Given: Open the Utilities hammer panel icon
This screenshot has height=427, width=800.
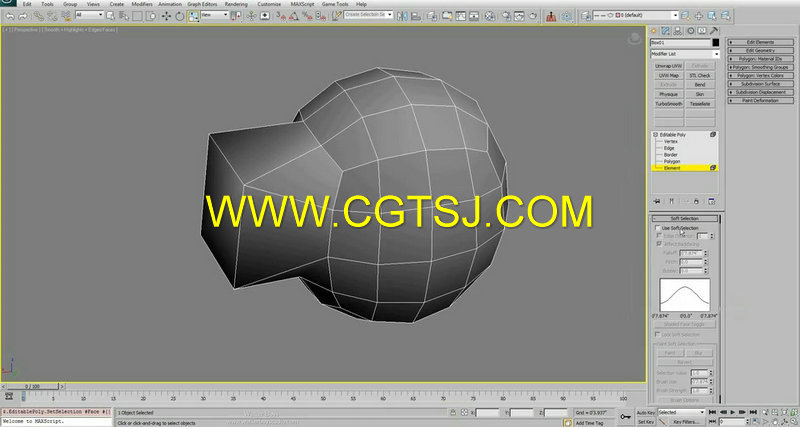Looking at the screenshot, I should tap(714, 31).
